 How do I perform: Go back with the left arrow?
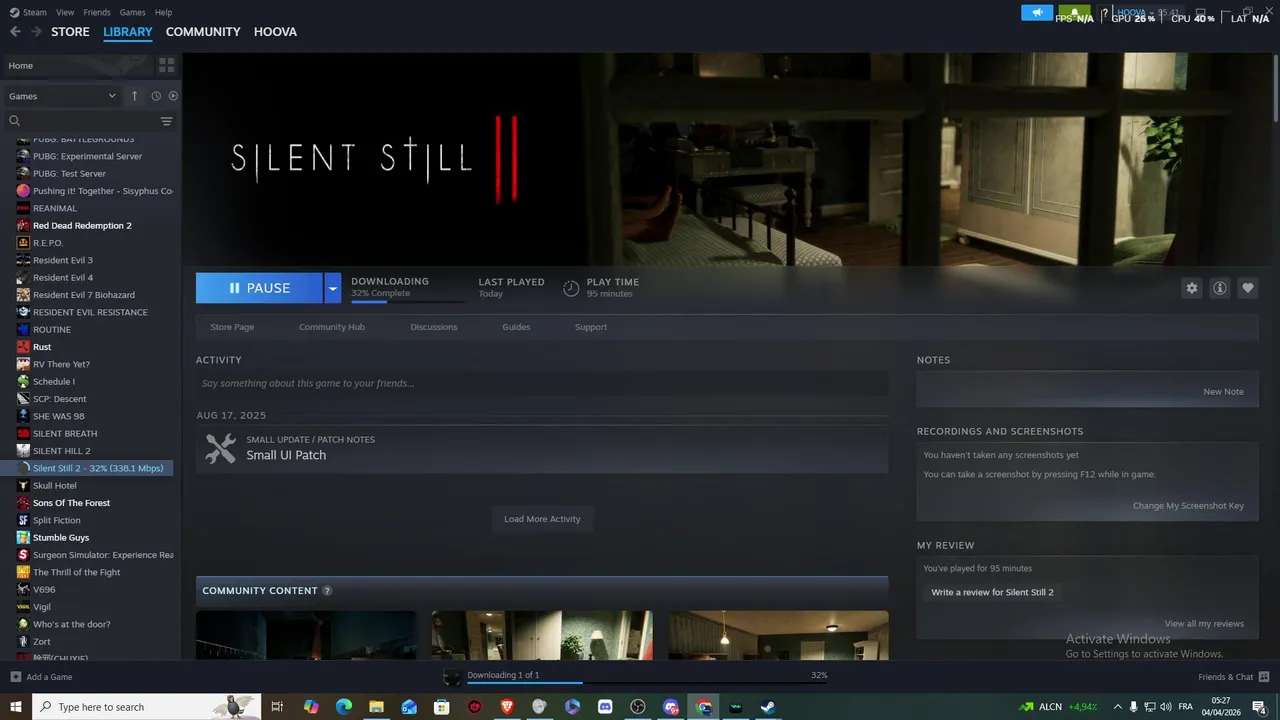point(15,32)
